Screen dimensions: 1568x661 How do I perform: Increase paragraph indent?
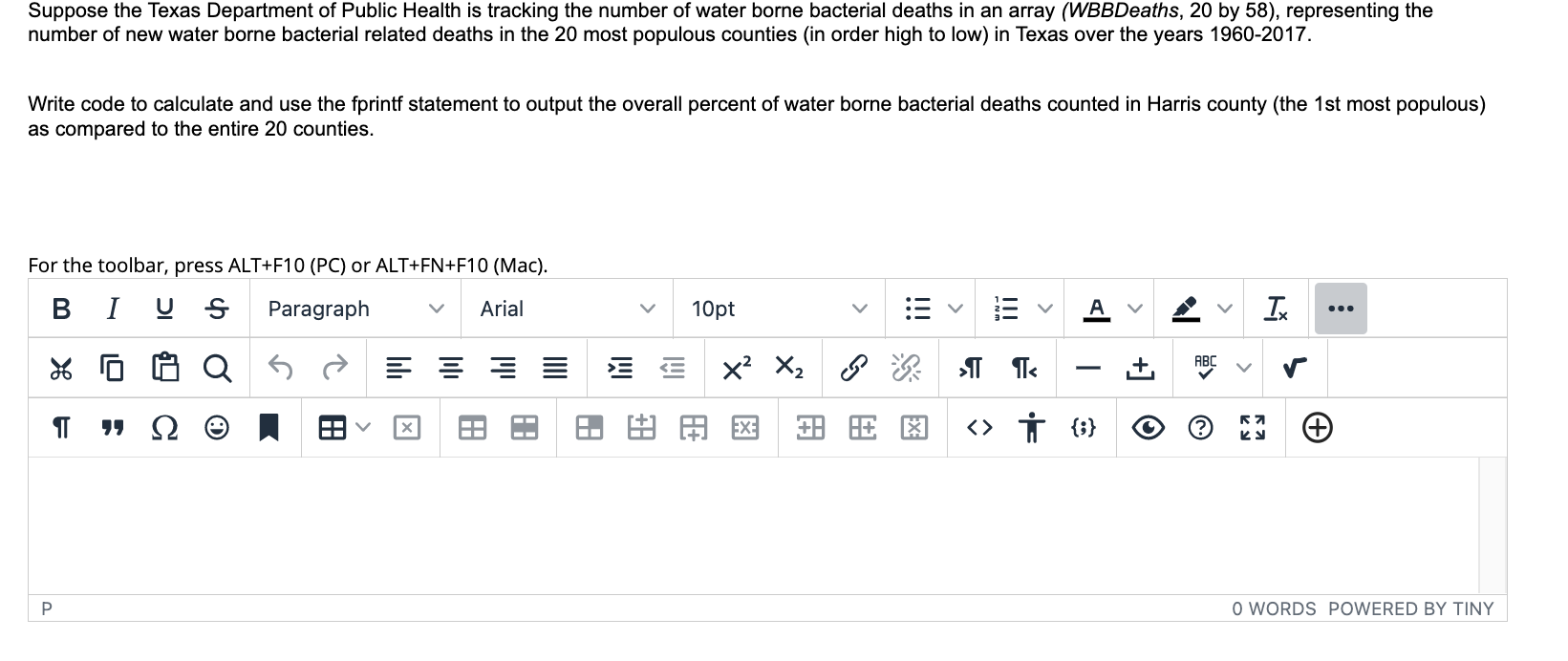pos(620,368)
